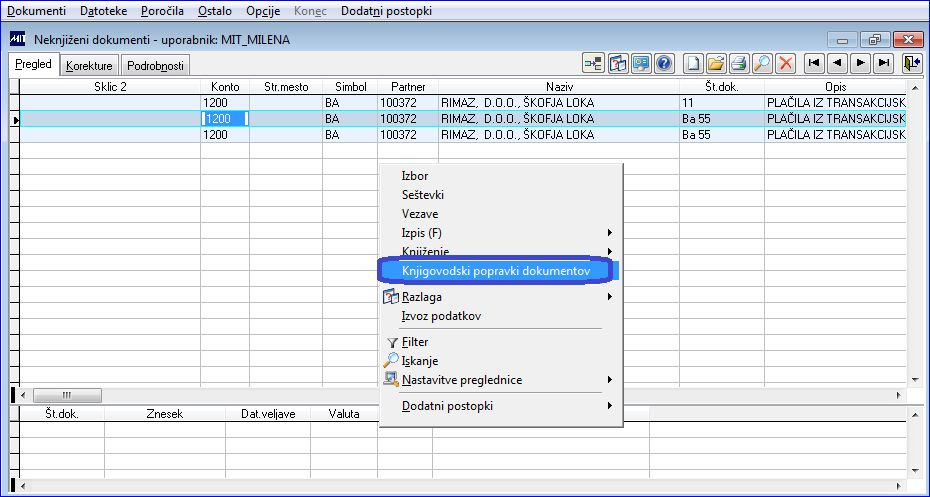Open the Datoteke menu
The width and height of the screenshot is (930, 497).
click(103, 11)
